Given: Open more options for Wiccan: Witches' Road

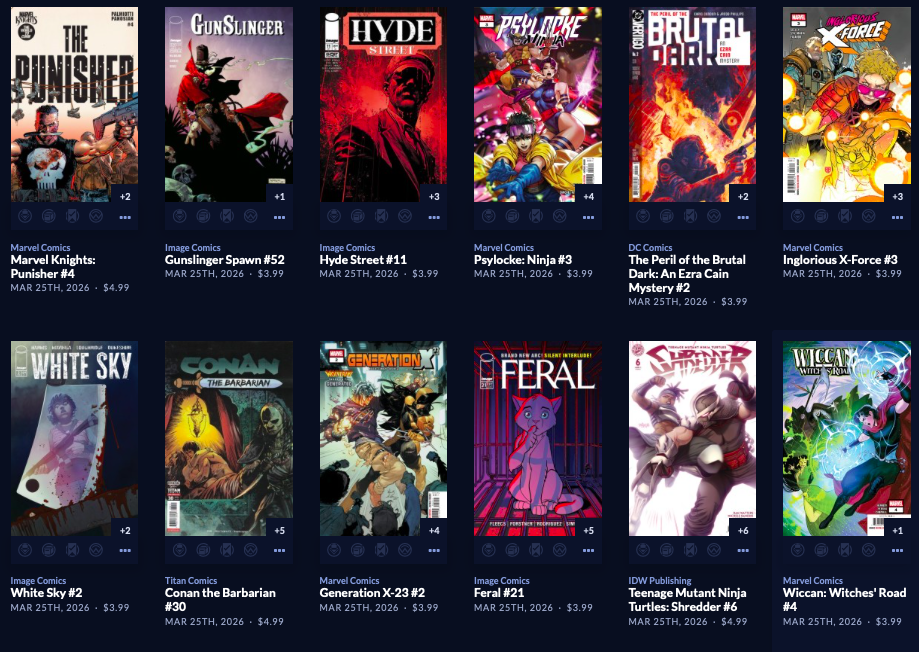Looking at the screenshot, I should (x=897, y=551).
